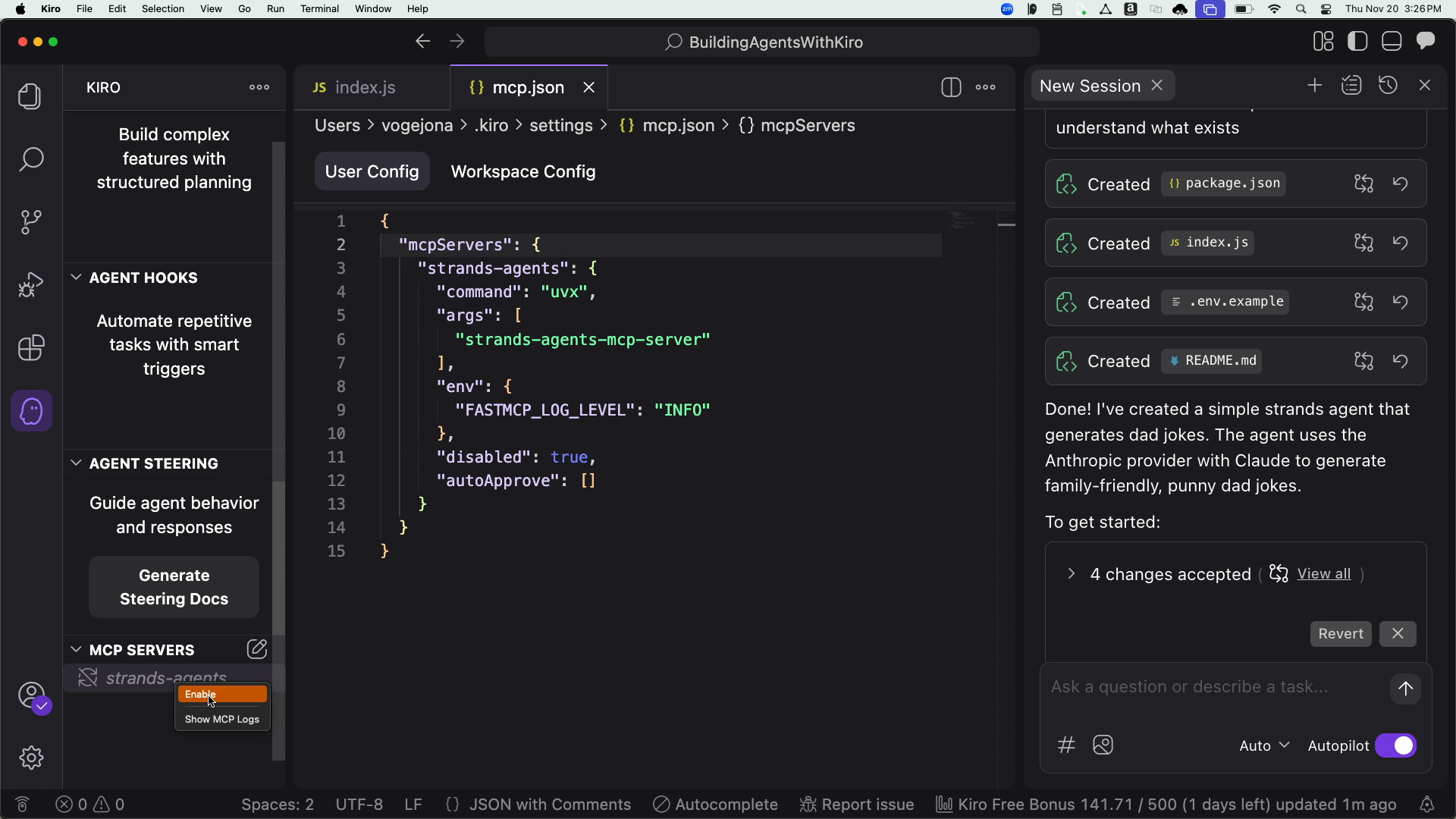Toggle Autopilot switch off
1456x819 pixels.
point(1395,745)
